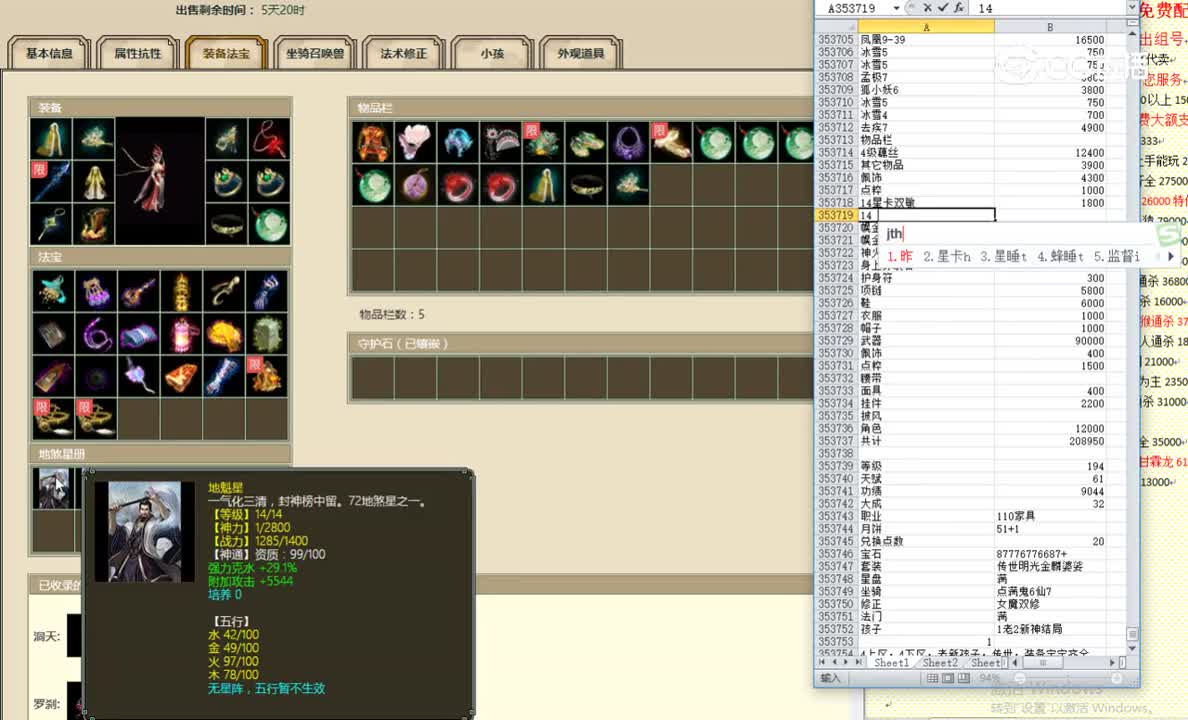Image resolution: width=1188 pixels, height=720 pixels.
Task: Select the green dragon shoes in 物品栏
Action: (x=586, y=142)
